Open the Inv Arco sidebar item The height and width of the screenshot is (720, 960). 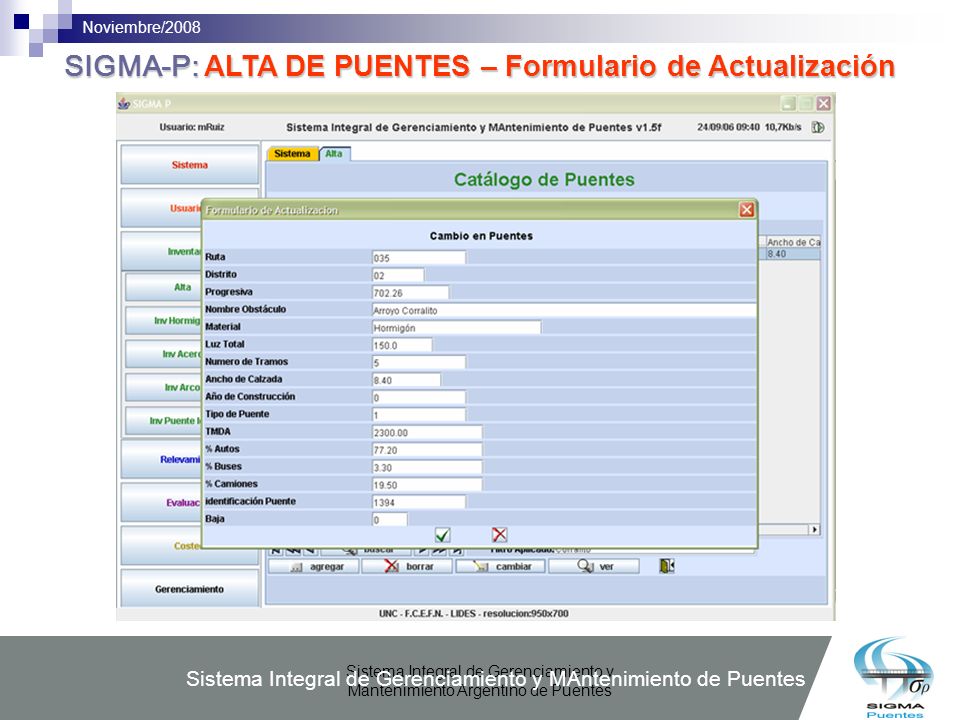point(164,388)
